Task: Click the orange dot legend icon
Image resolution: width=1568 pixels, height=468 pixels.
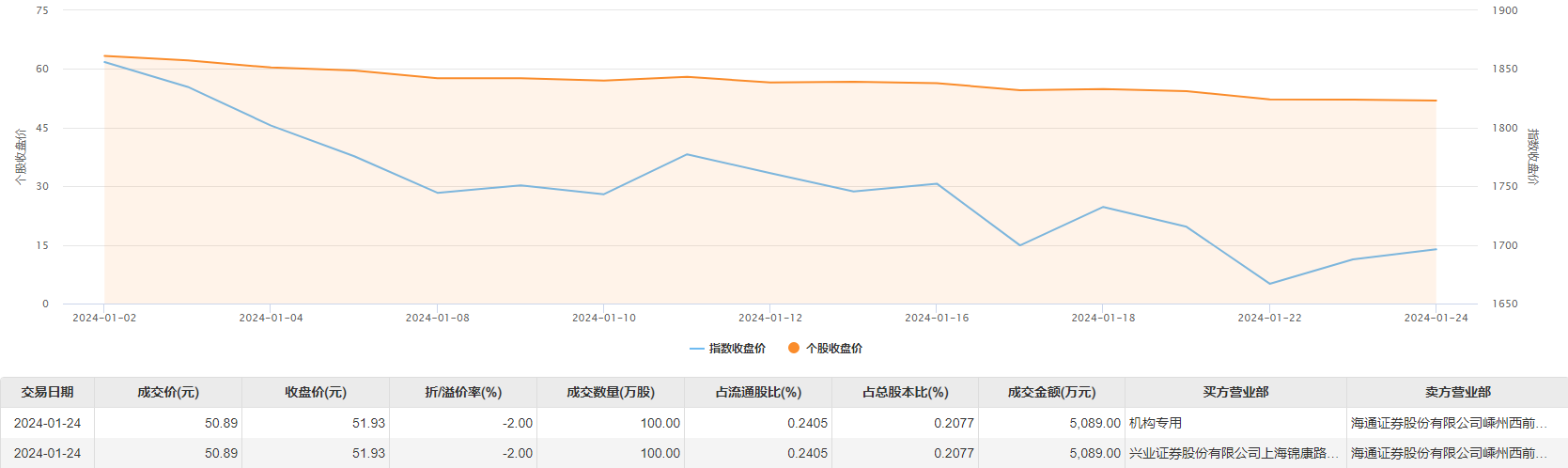Action: [794, 349]
